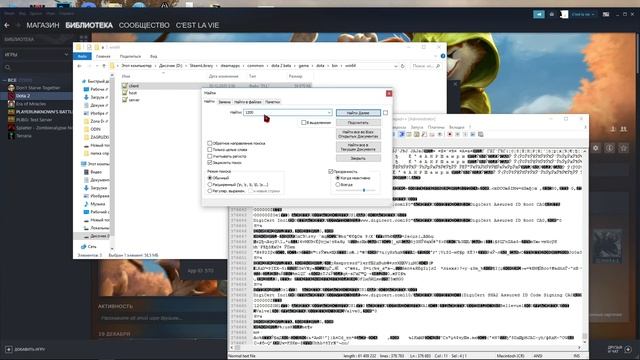This screenshot has height=360, width=640.
Task: Close the Find dialog with red X
Action: (389, 93)
